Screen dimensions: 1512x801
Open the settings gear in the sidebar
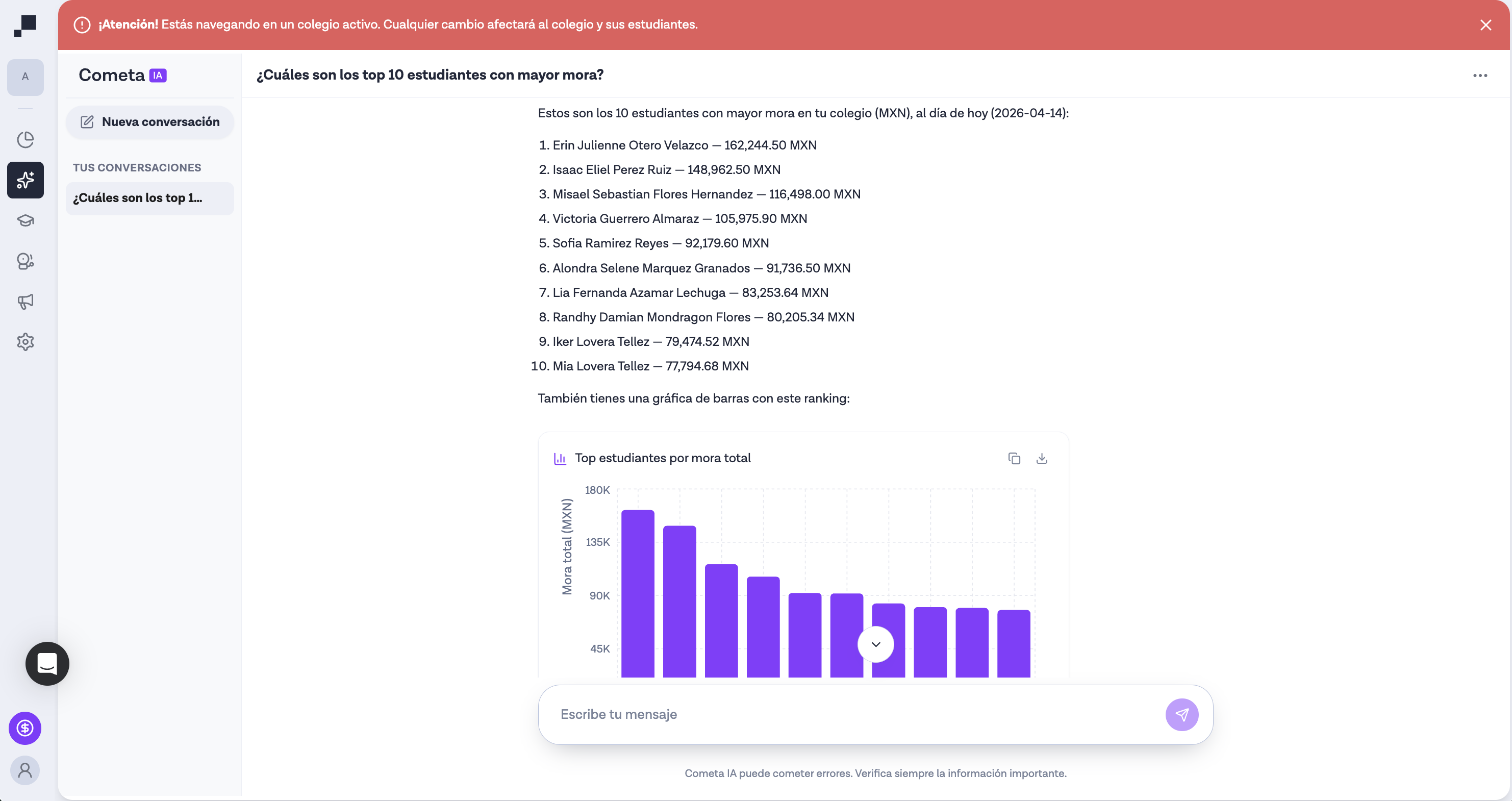coord(25,342)
